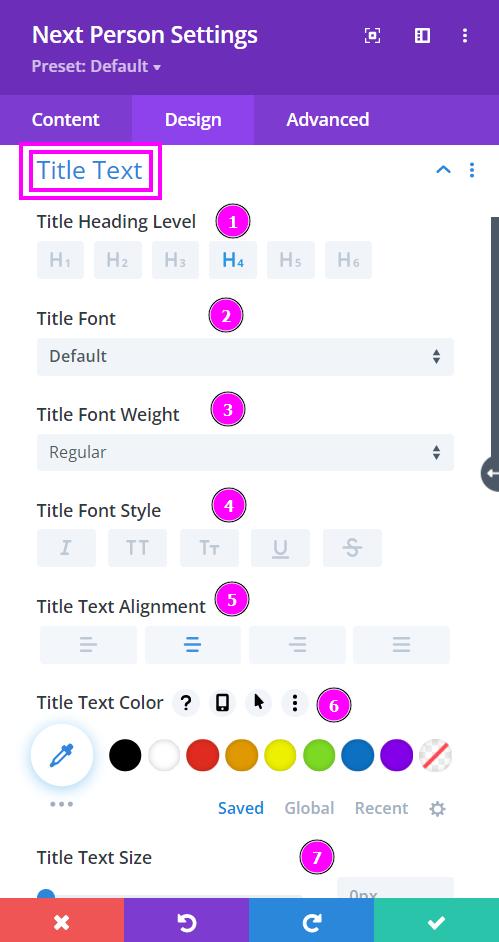Save changes with the green checkmark

437,920
